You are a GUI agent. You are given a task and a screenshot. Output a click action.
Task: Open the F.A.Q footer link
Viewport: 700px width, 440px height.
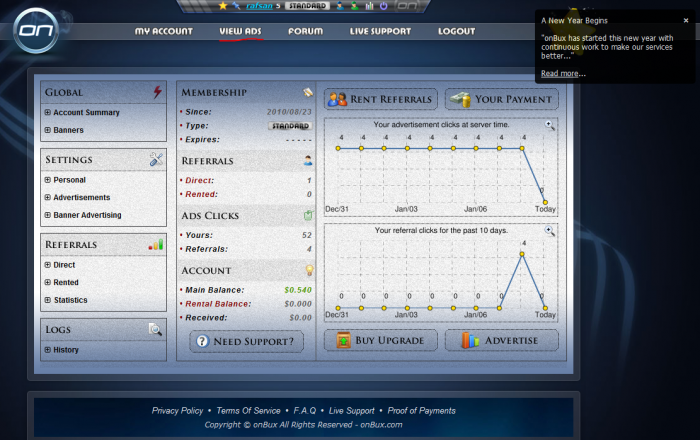click(x=304, y=411)
